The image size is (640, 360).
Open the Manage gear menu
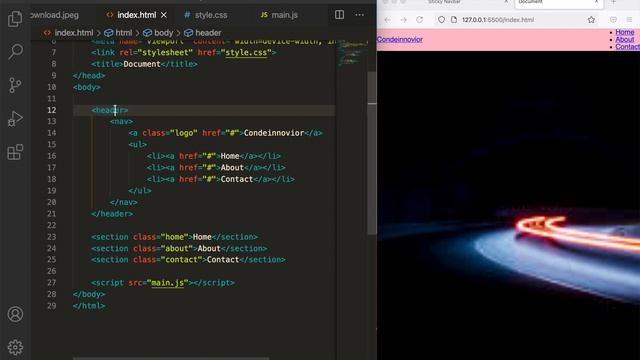click(15, 347)
